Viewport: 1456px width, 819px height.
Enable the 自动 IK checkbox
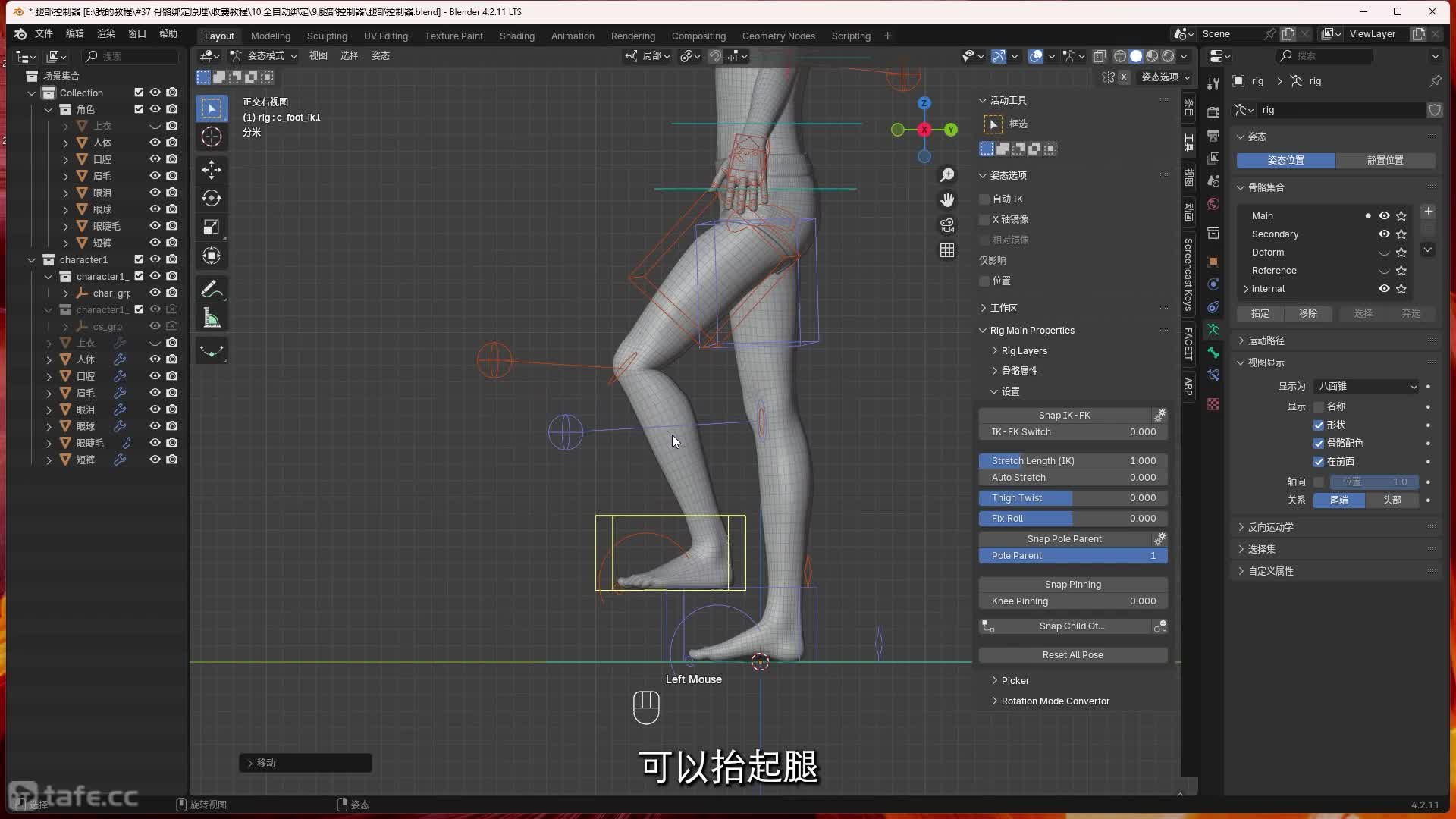[985, 199]
